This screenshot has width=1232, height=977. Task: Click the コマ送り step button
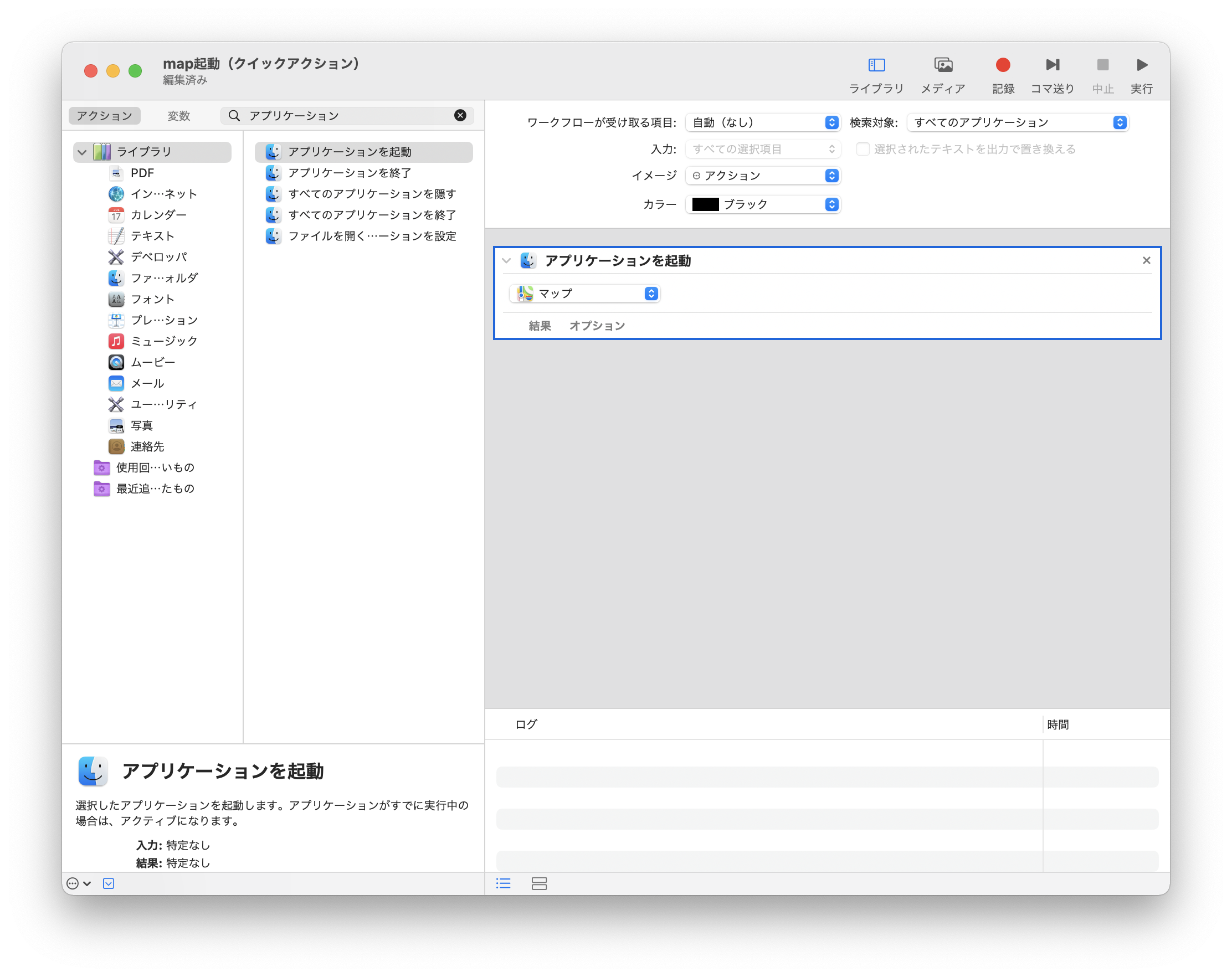coord(1052,74)
